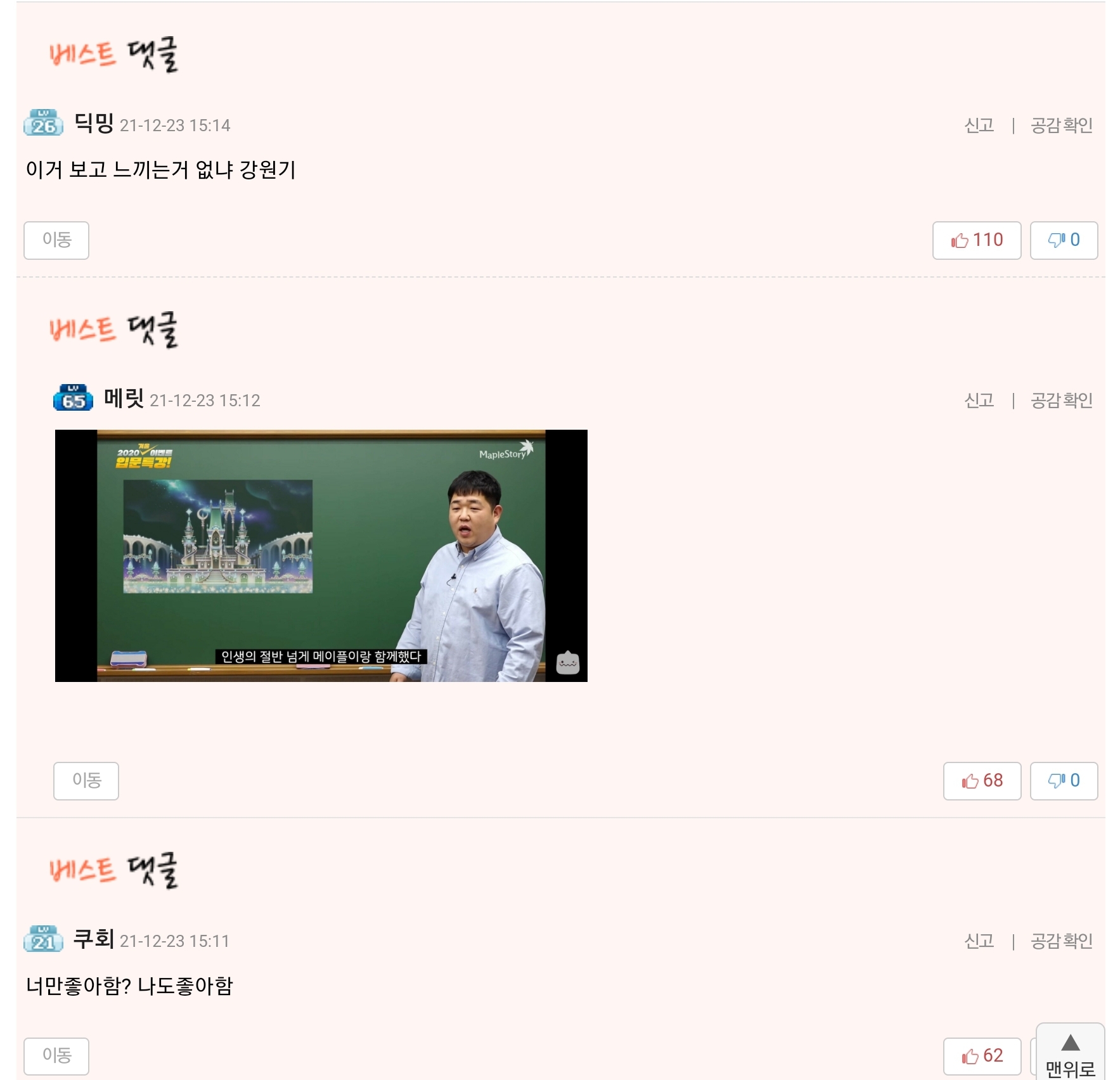Like 메릿's comment with 68 upvotes
Image resolution: width=1120 pixels, height=1080 pixels.
point(982,781)
